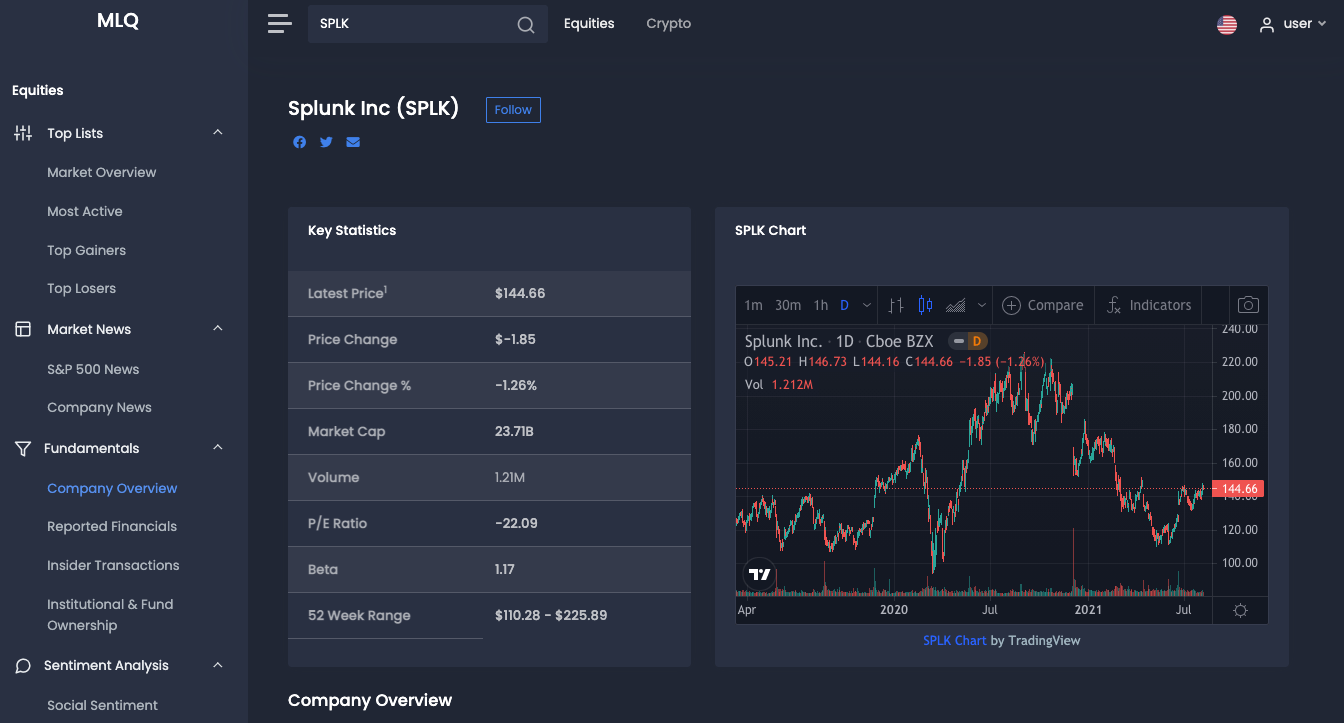Open the chart style dropdown arrow
Image resolution: width=1344 pixels, height=723 pixels.
(982, 305)
